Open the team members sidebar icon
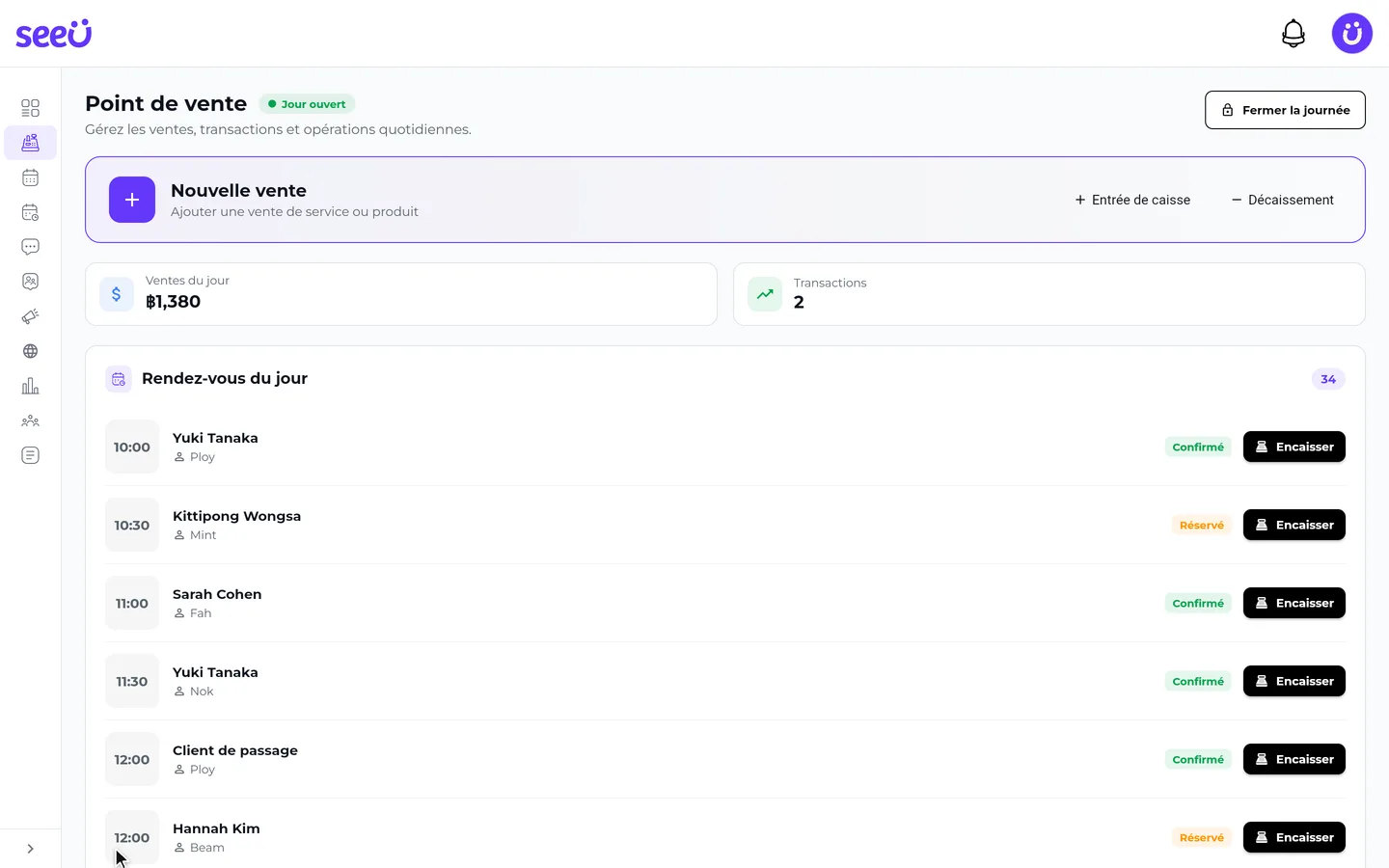This screenshot has width=1389, height=868. pos(30,420)
